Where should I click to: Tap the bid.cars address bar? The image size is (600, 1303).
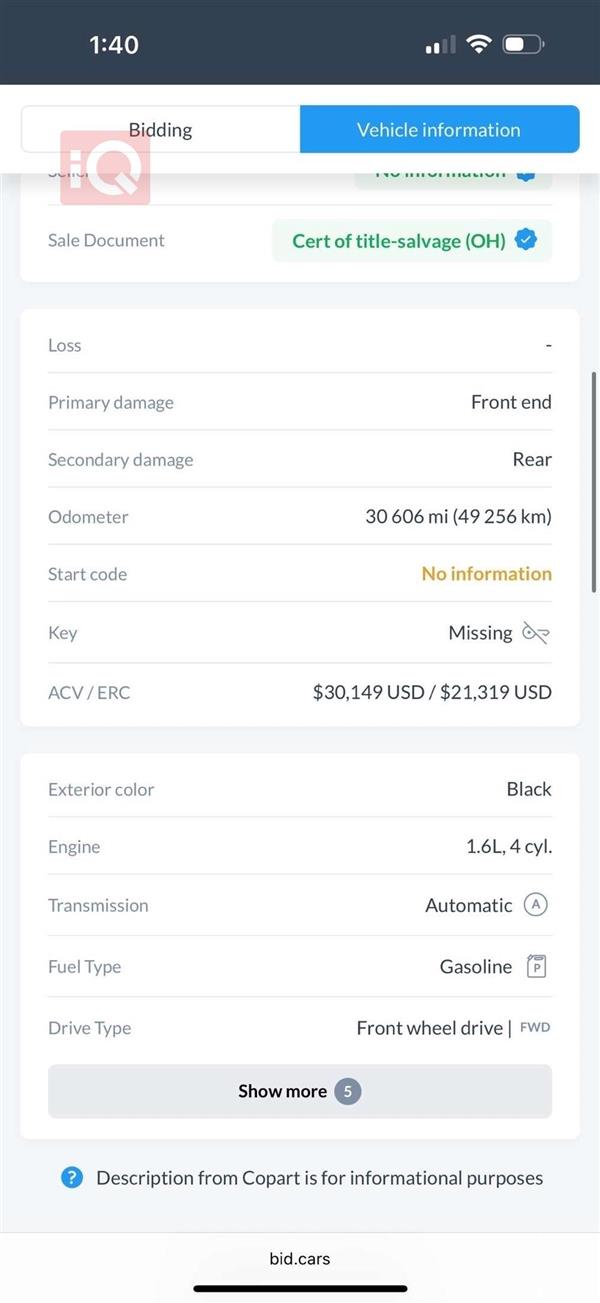300,1258
